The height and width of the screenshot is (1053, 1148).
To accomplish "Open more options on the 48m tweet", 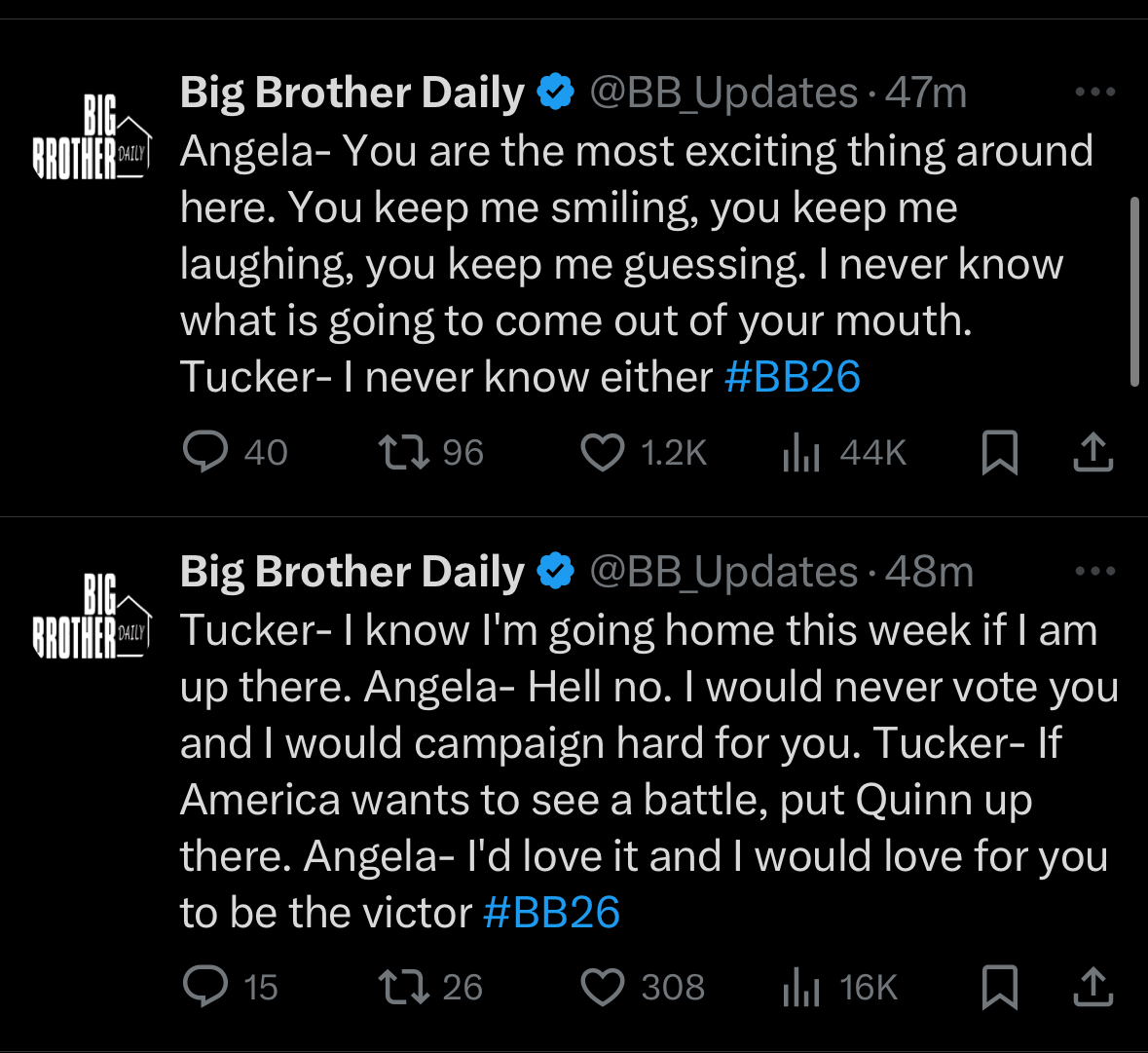I will [1094, 571].
